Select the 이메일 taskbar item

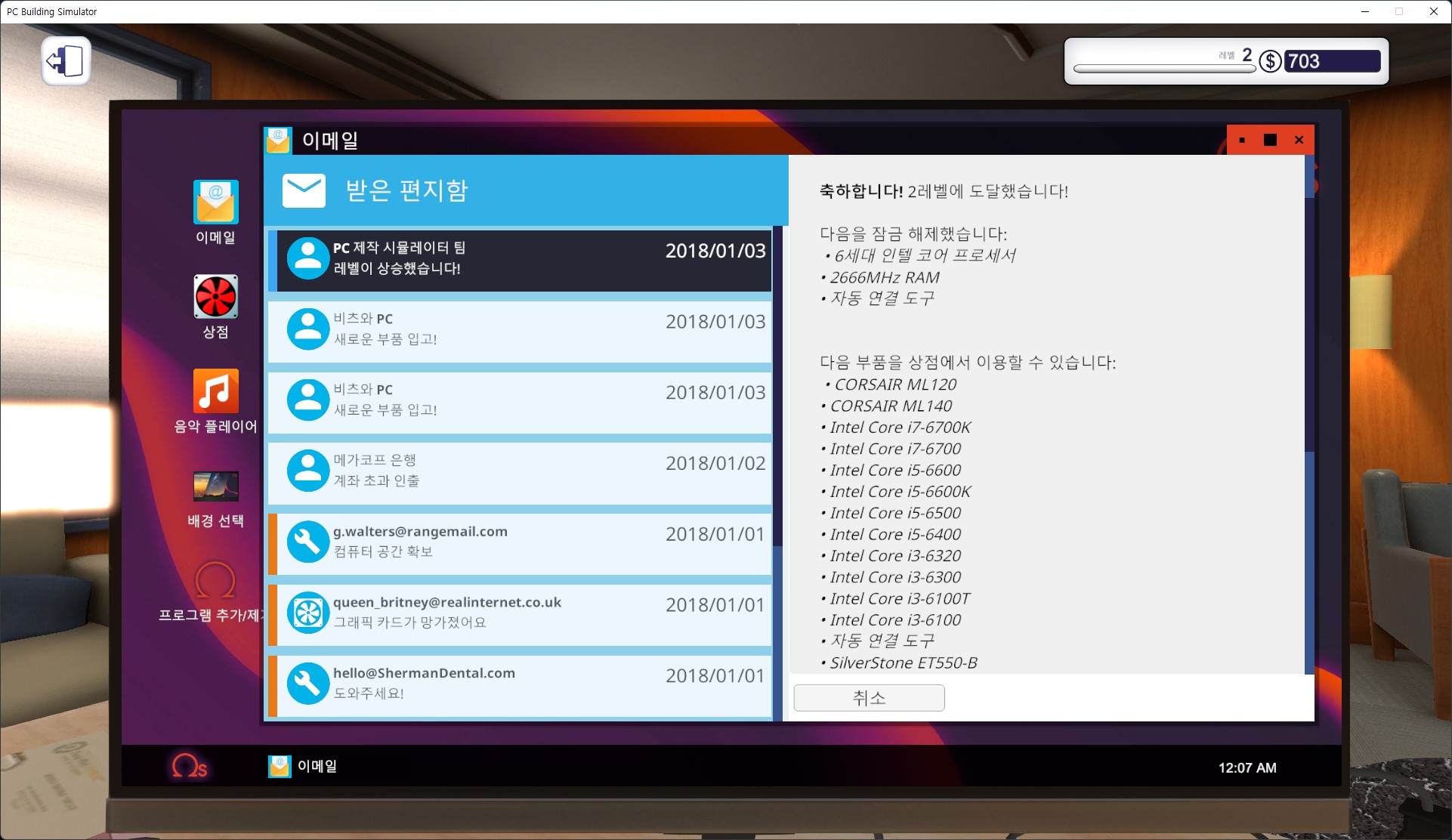tap(303, 766)
